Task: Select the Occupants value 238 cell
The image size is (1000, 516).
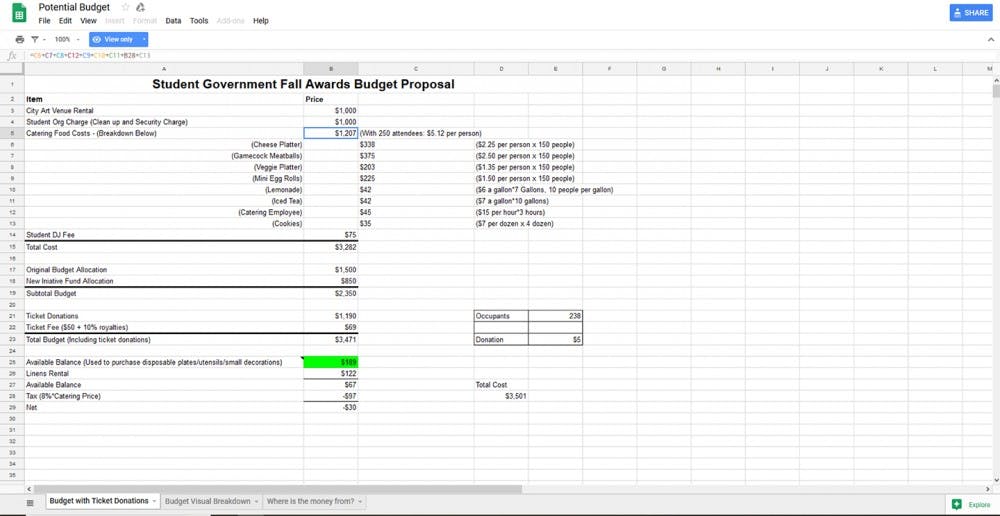Action: coord(555,316)
